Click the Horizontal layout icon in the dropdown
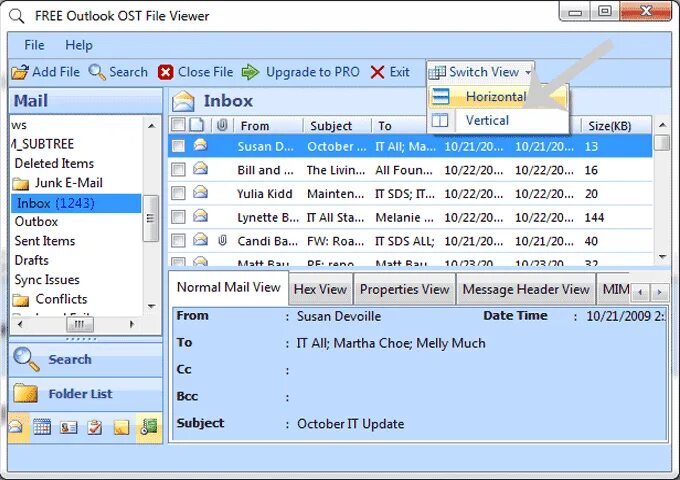The height and width of the screenshot is (480, 680). click(441, 96)
